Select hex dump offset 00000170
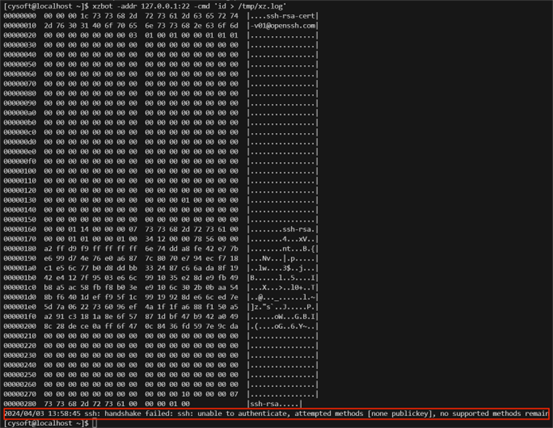Viewport: 553px width, 428px height. tap(20, 239)
